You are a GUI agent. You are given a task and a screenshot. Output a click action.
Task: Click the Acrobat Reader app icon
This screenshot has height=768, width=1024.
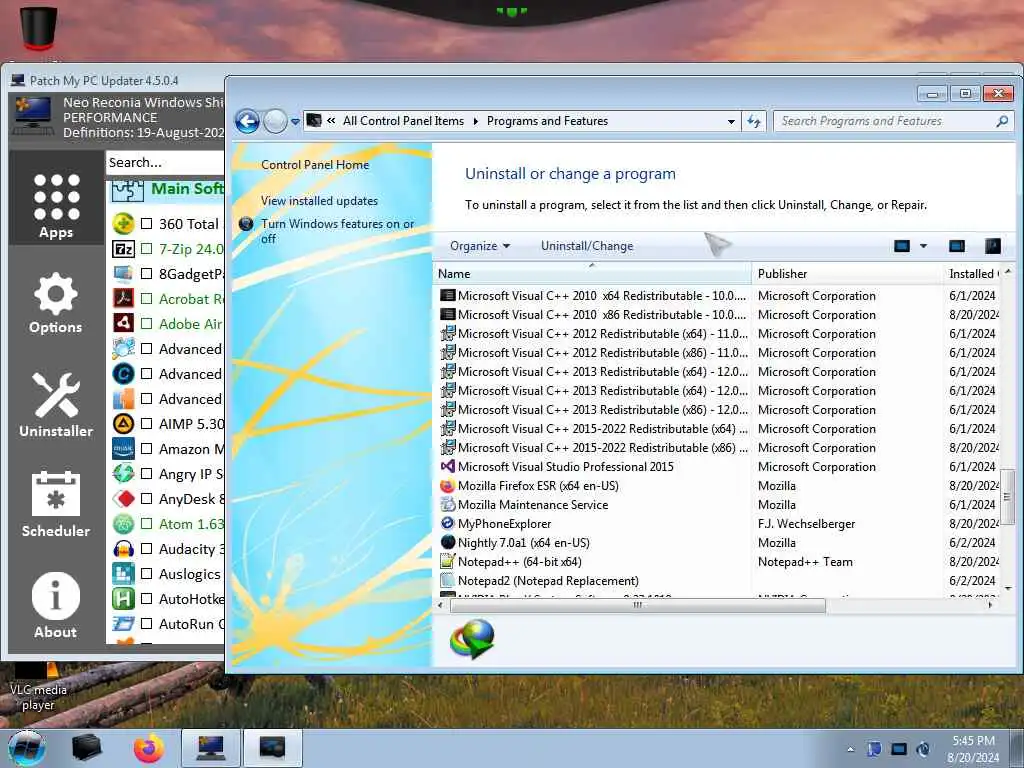[123, 298]
